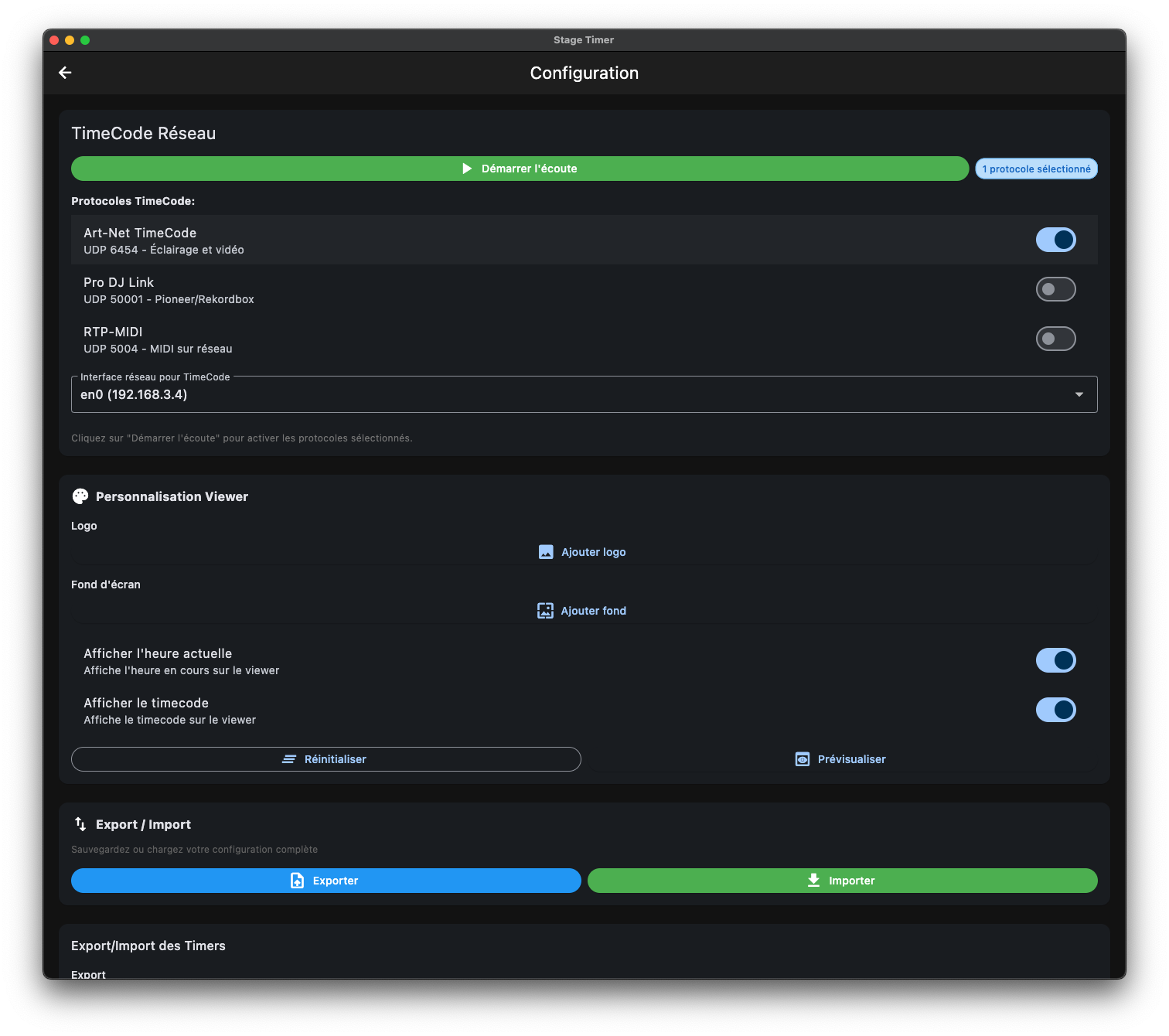
Task: Click the play icon on Démarrer l'écoute
Action: (x=467, y=168)
